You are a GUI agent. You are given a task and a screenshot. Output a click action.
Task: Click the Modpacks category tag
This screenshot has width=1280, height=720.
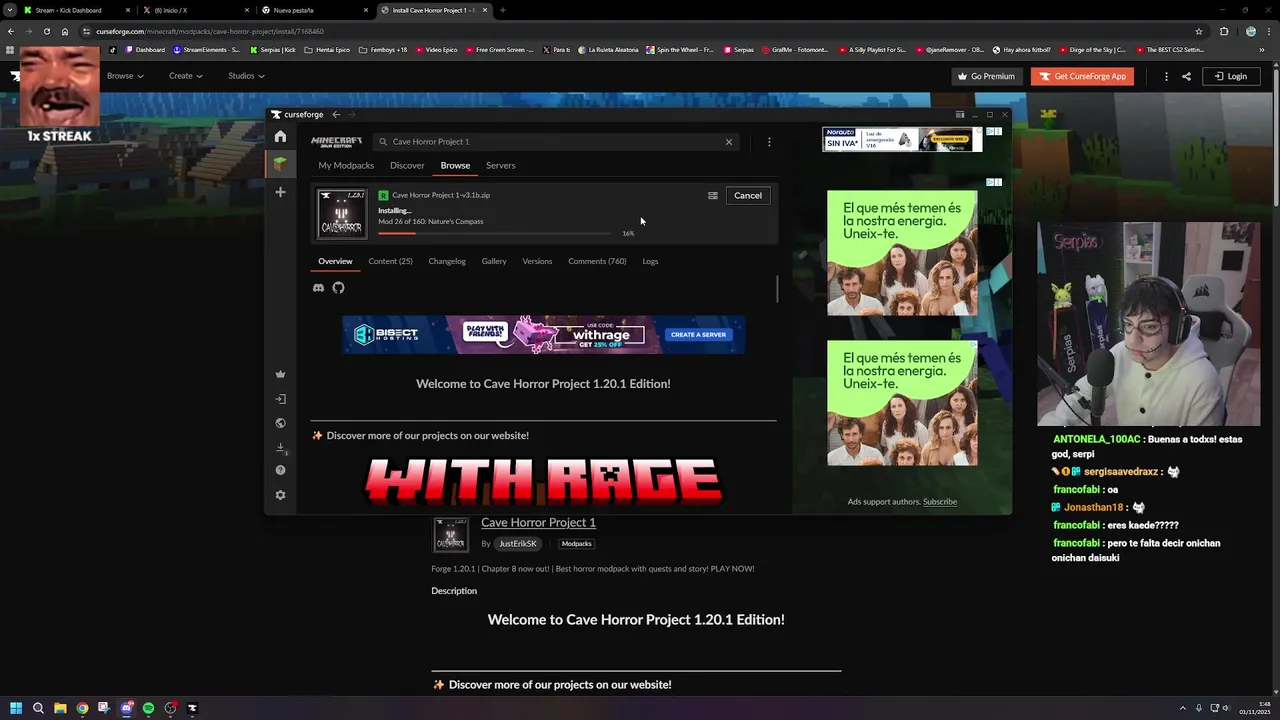point(576,544)
